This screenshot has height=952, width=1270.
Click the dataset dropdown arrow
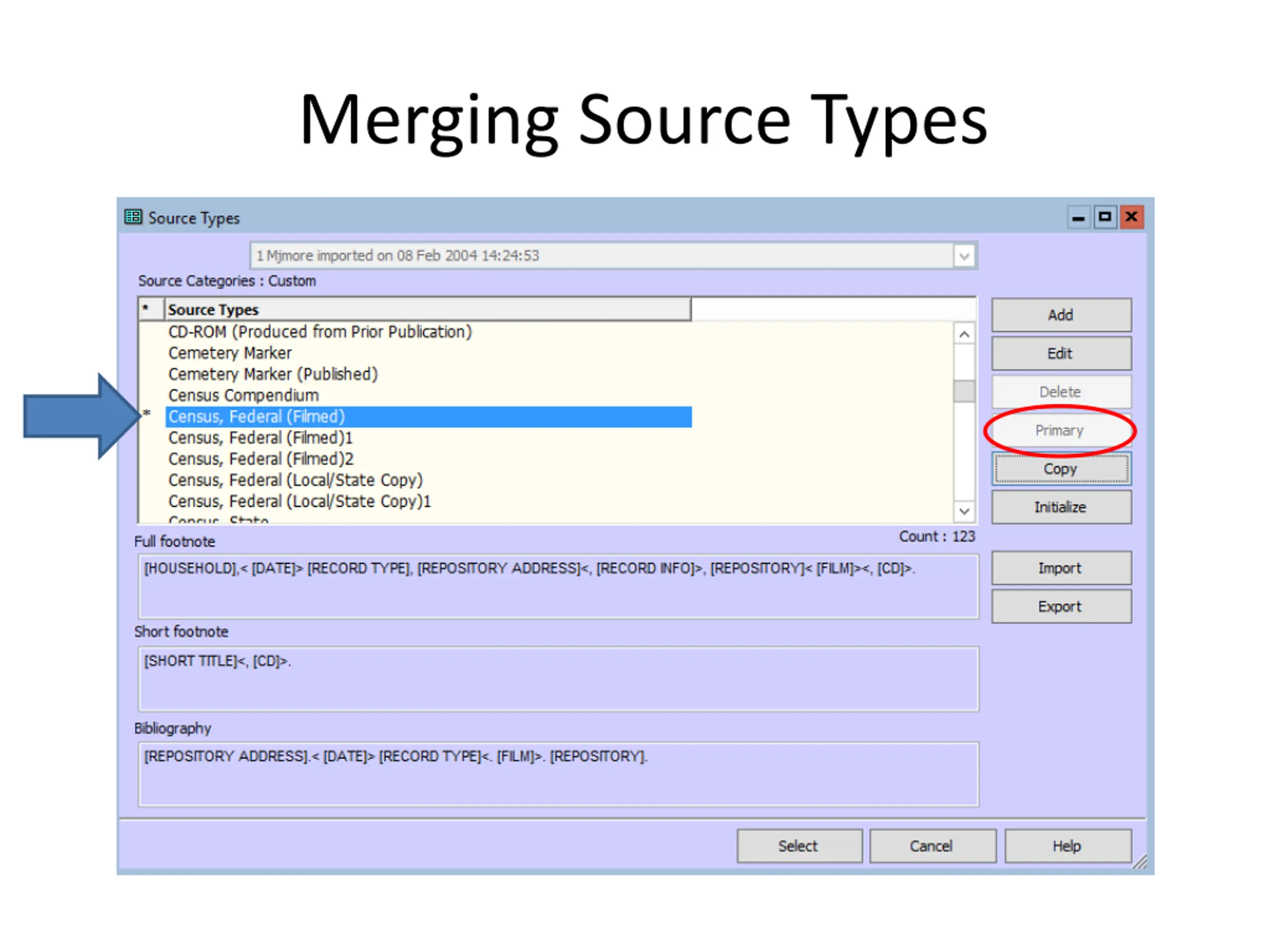click(x=964, y=256)
